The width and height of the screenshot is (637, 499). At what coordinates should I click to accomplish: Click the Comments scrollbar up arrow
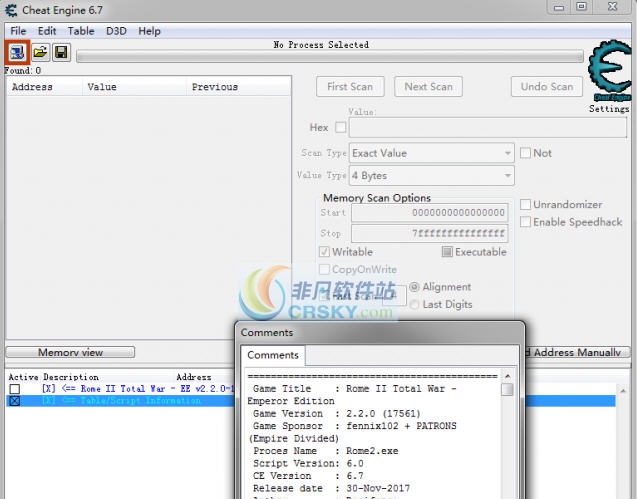[x=507, y=376]
